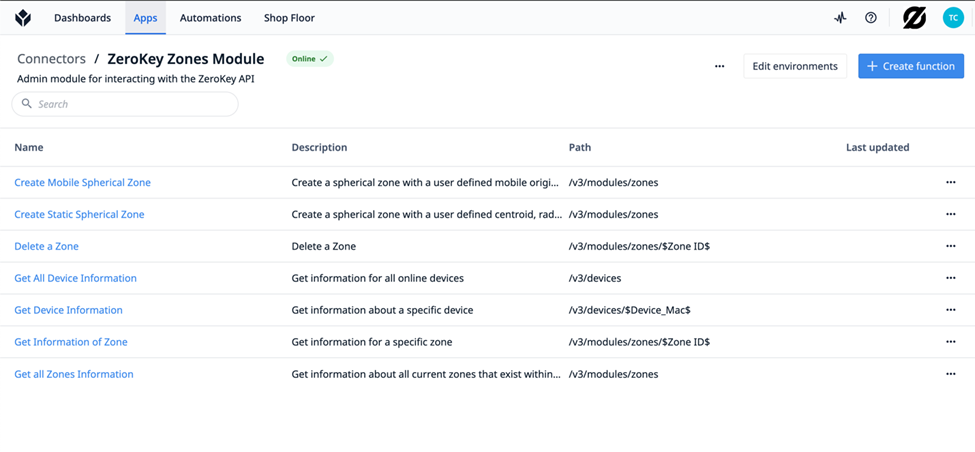This screenshot has width=975, height=452.
Task: Click the Create Mobile Spherical Zone path cell
Action: point(613,182)
